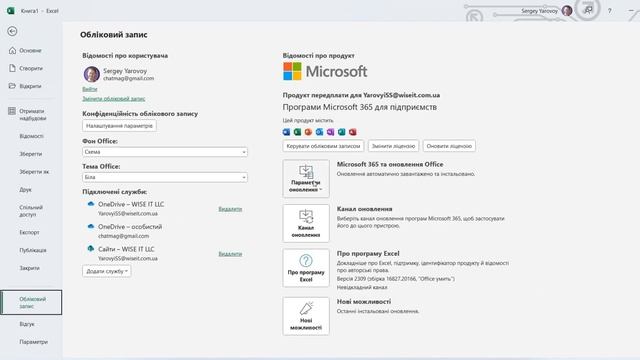Click Sergey Yarovoy profile photo in account info
This screenshot has height=360, width=640.
pos(91,74)
